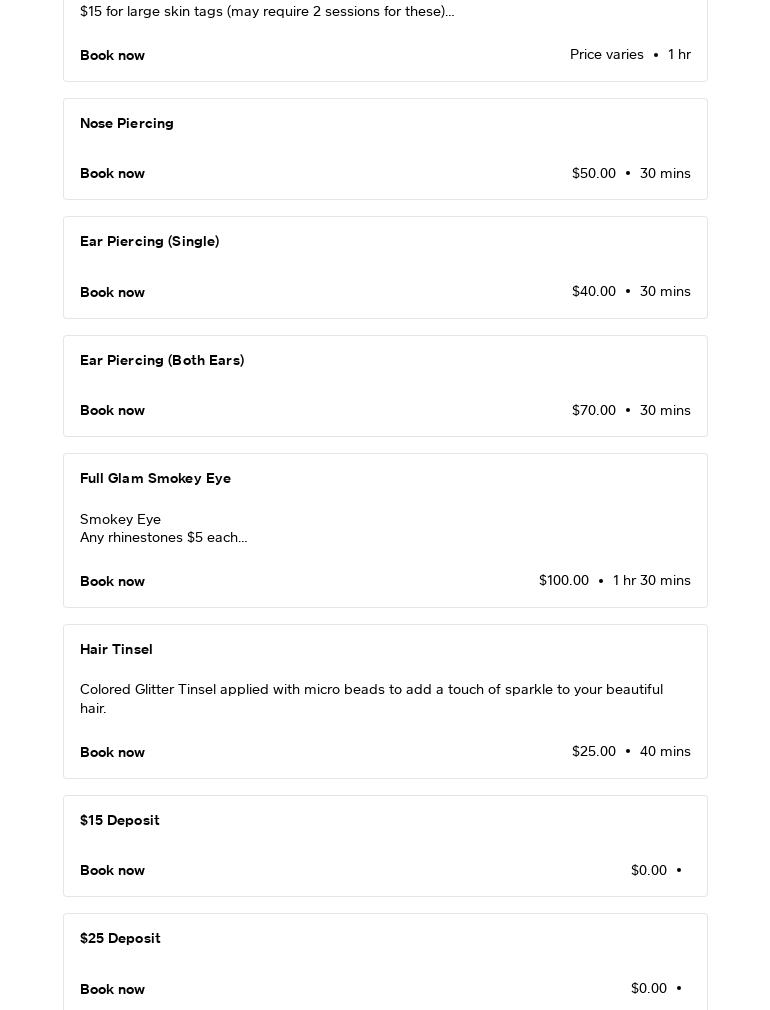Book now for skin tags service

click(112, 55)
